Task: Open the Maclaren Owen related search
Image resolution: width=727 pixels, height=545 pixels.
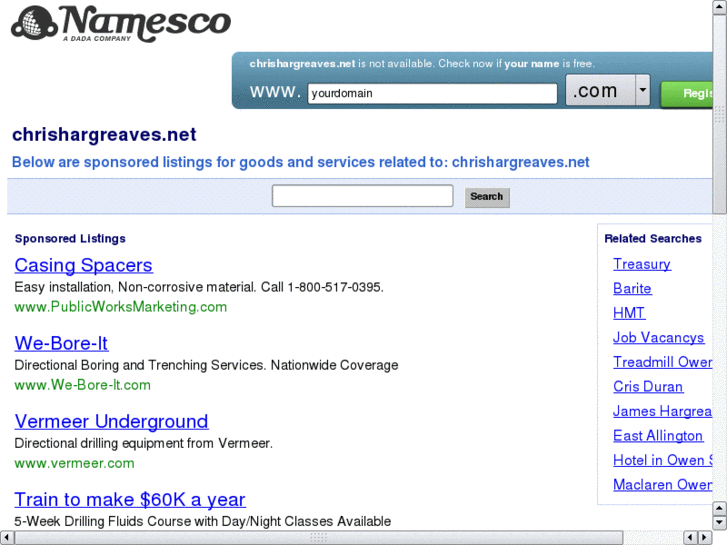Action: pyautogui.click(x=663, y=485)
